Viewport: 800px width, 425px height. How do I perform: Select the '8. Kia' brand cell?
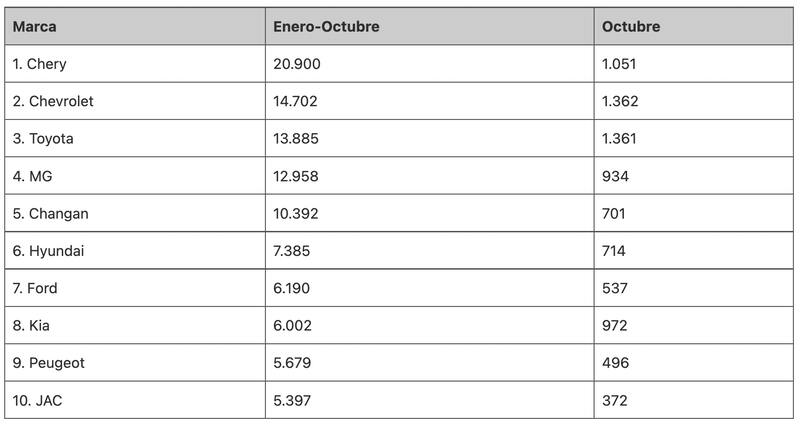31,326
